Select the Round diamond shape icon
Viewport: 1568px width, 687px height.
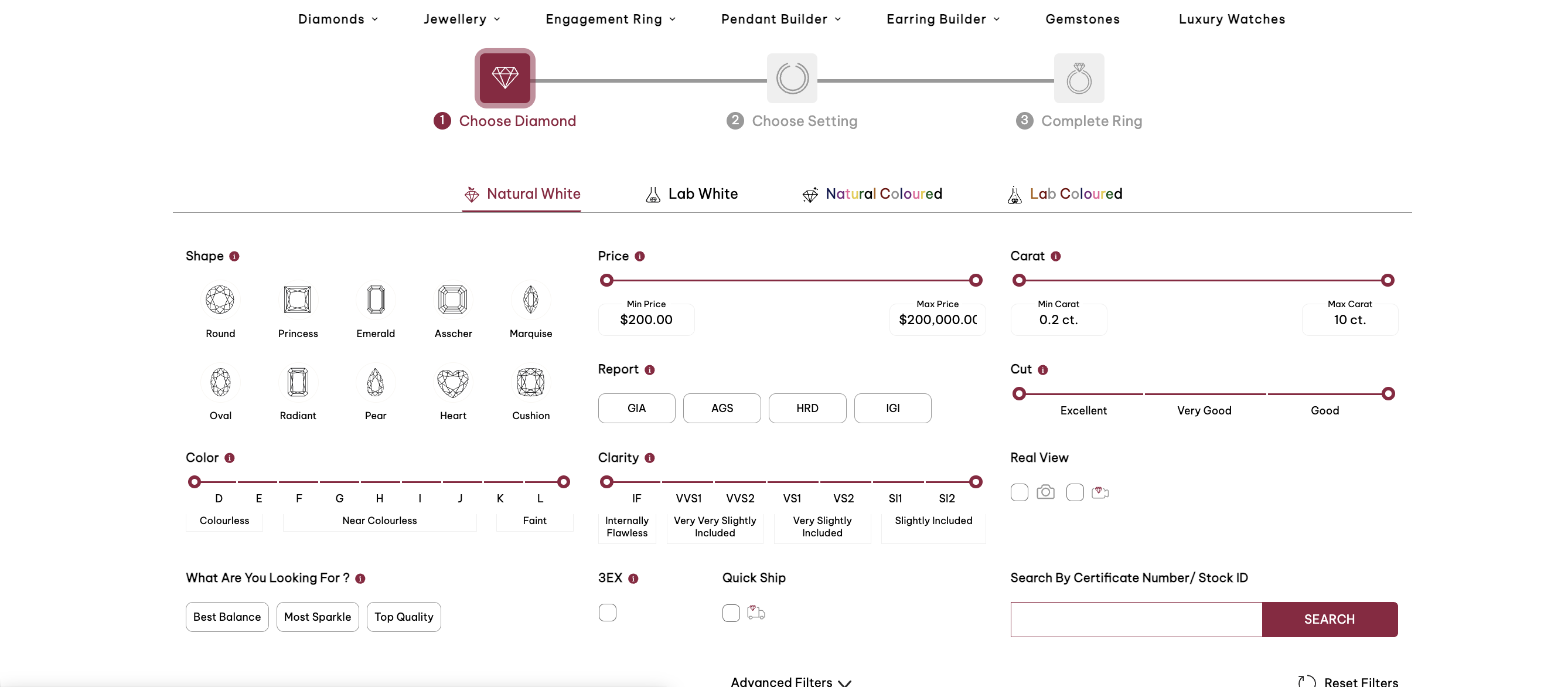220,300
